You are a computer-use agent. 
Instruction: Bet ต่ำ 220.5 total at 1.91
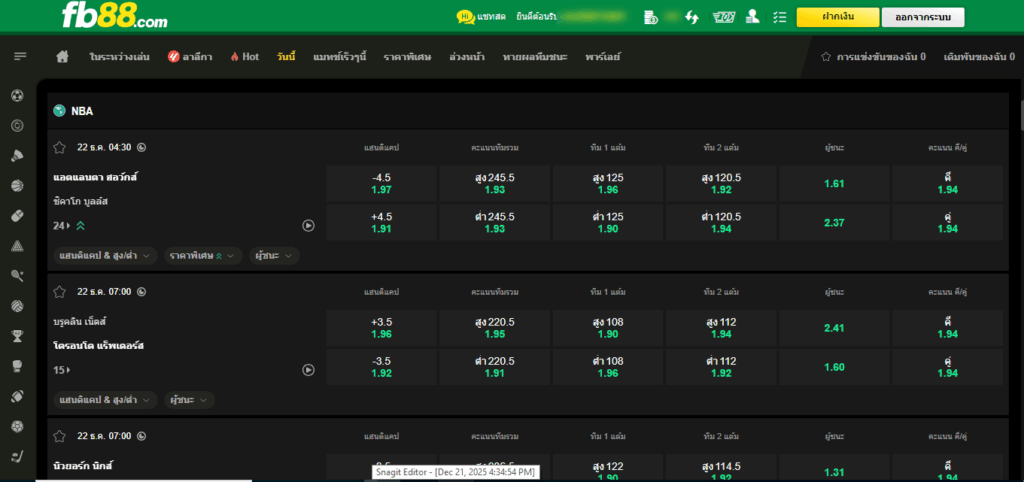495,367
